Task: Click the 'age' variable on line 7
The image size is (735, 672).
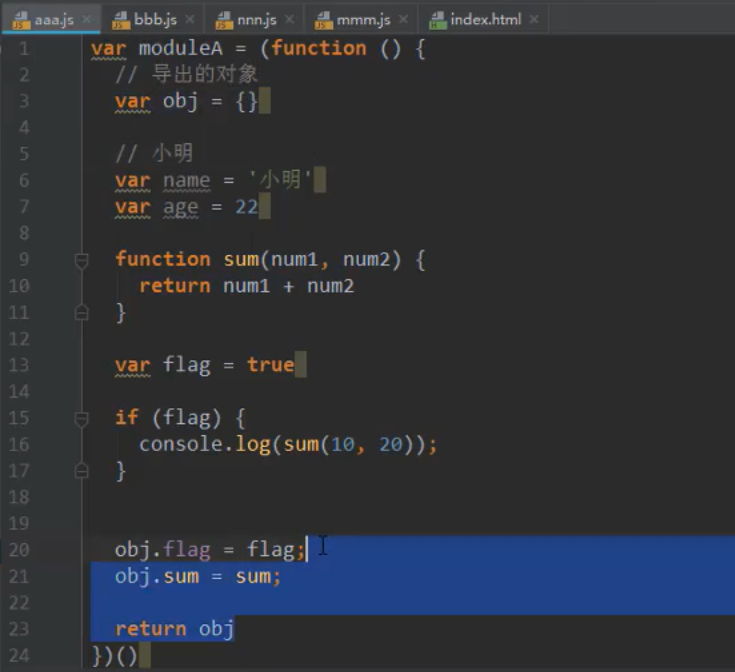Action: click(180, 208)
